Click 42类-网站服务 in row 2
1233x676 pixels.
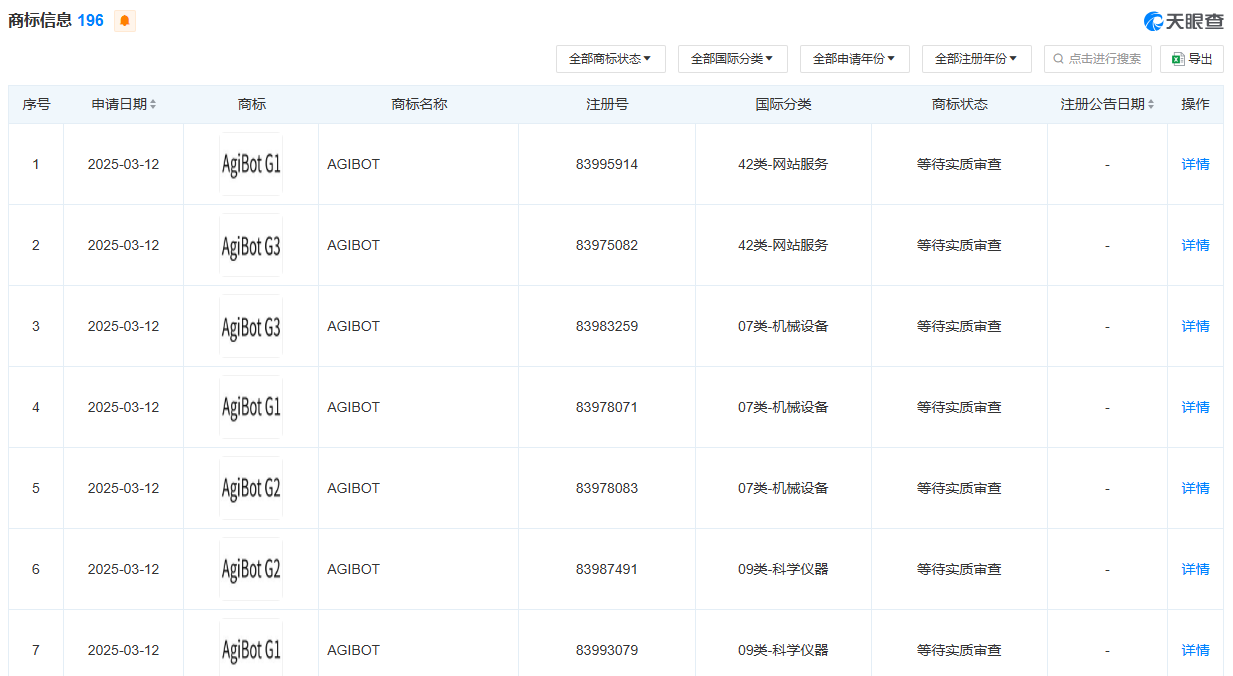click(x=783, y=245)
